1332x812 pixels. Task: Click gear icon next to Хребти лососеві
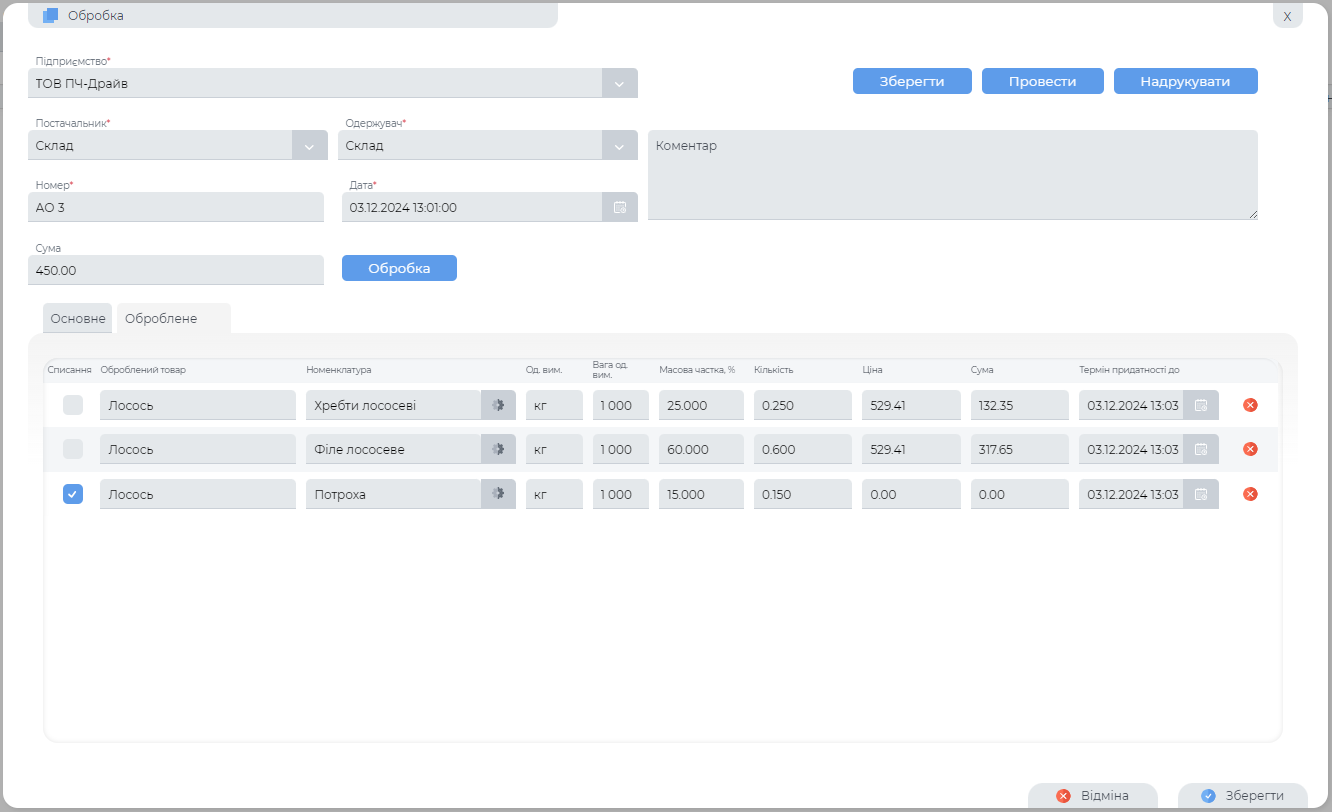498,405
